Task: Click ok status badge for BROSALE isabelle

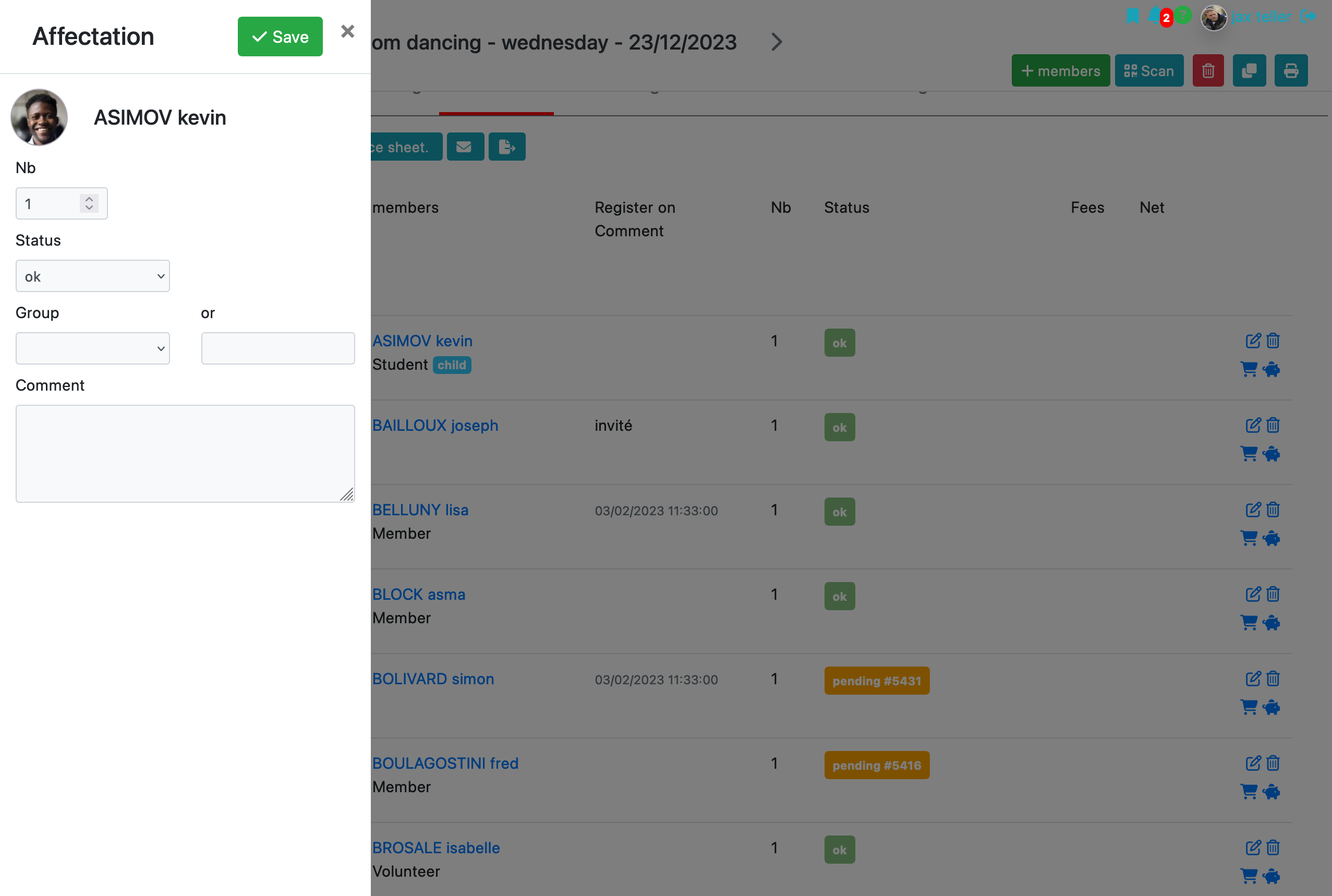Action: pos(840,850)
